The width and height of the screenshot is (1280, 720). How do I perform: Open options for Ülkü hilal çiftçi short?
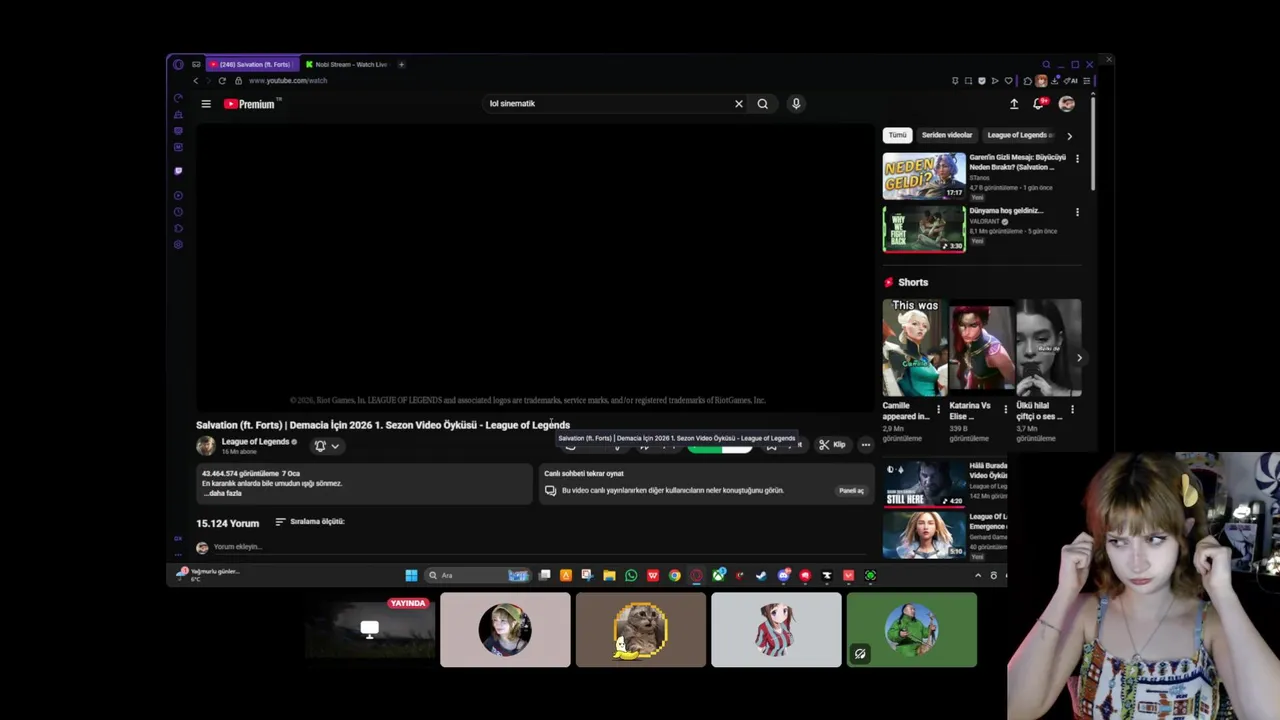tap(1072, 409)
